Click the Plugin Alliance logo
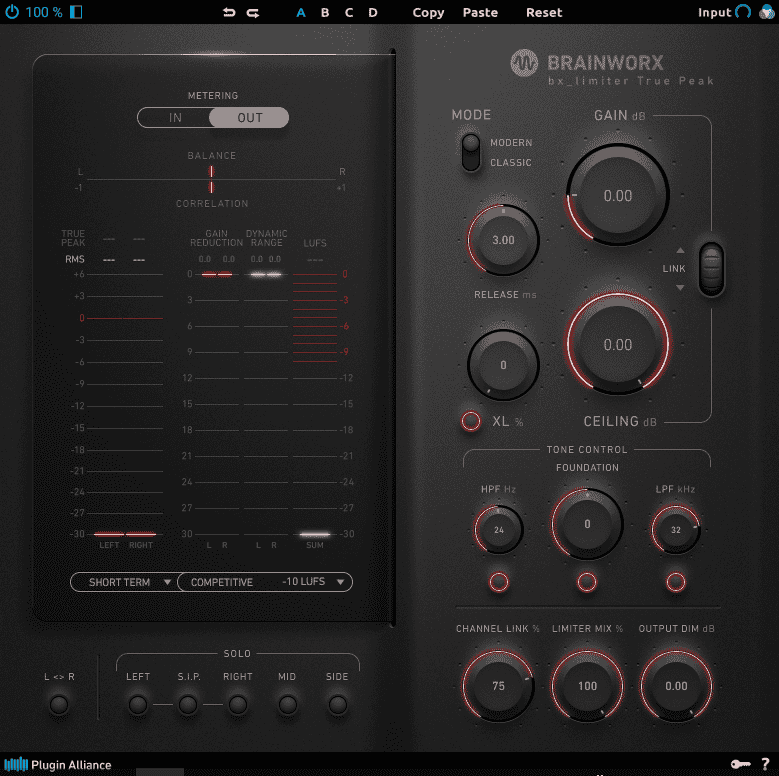 pos(58,764)
